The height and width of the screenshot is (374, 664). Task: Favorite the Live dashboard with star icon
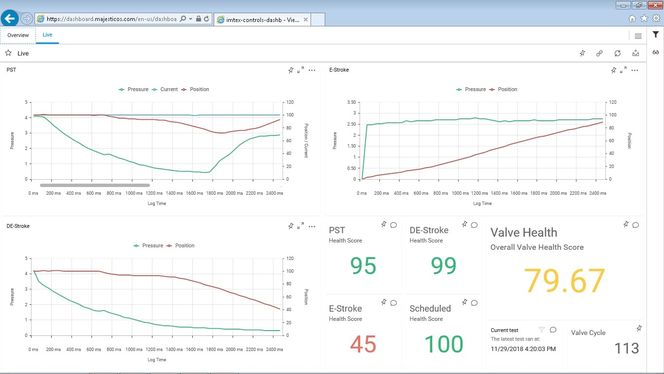8,53
